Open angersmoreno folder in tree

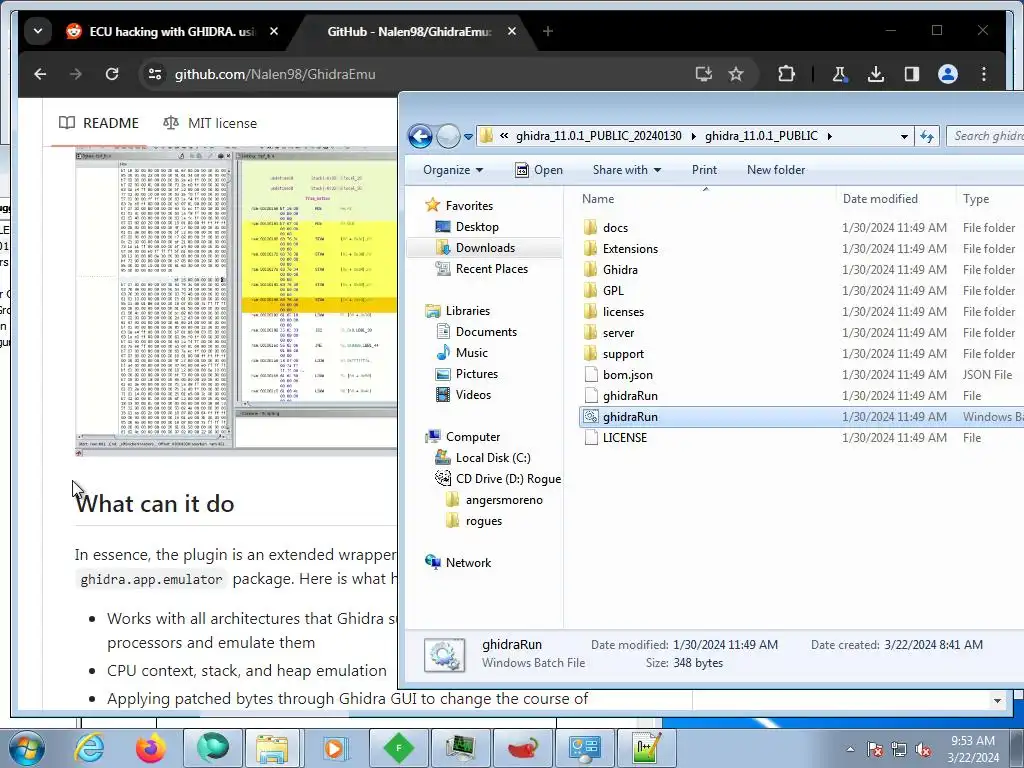[504, 500]
